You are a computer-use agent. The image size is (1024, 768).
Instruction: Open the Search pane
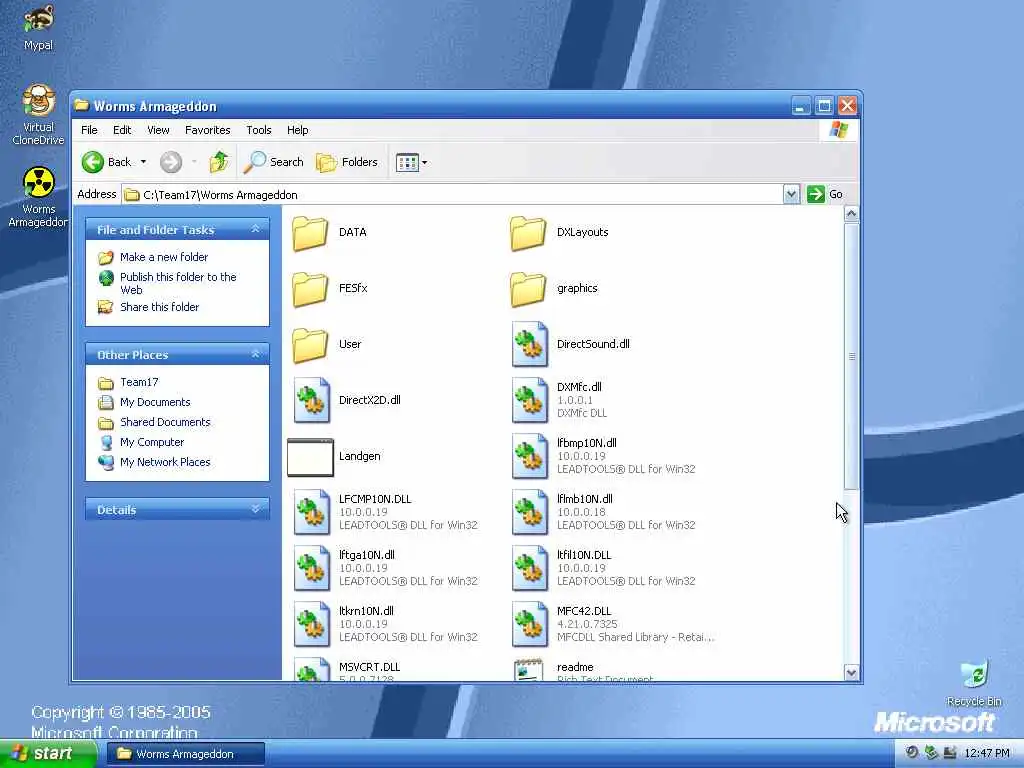(273, 162)
